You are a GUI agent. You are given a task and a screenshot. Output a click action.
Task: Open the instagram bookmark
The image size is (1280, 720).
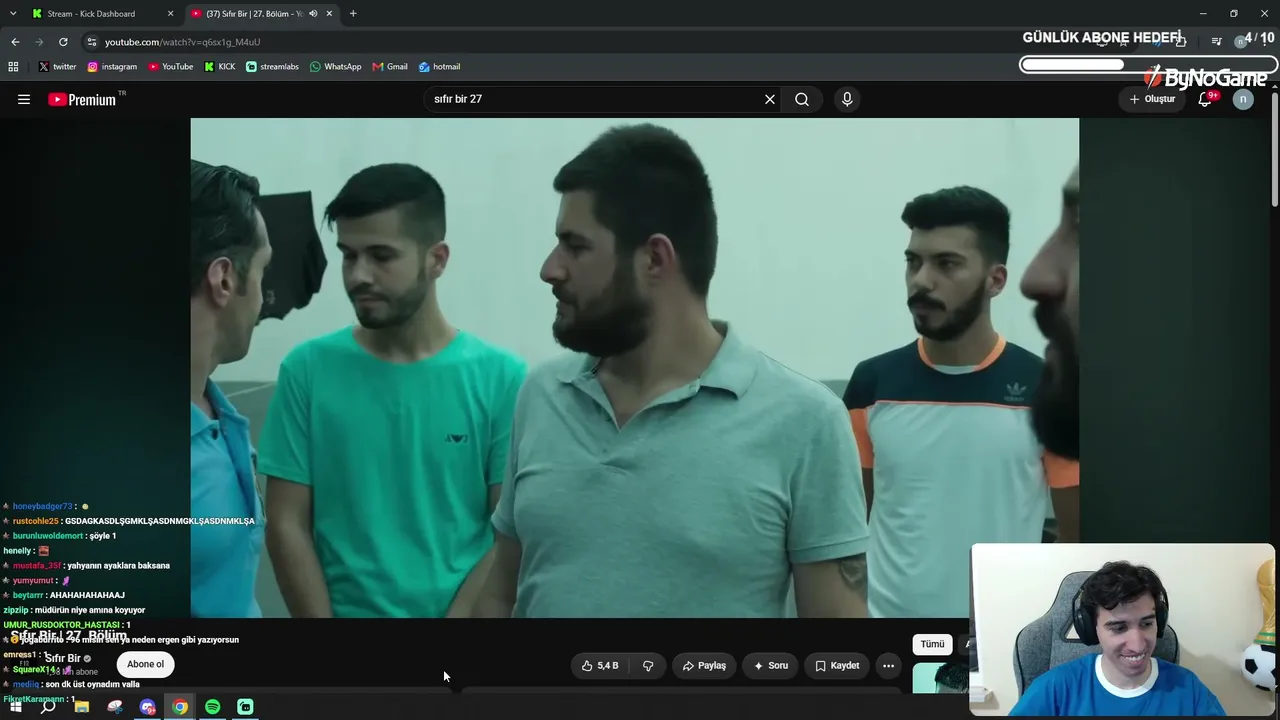coord(112,67)
